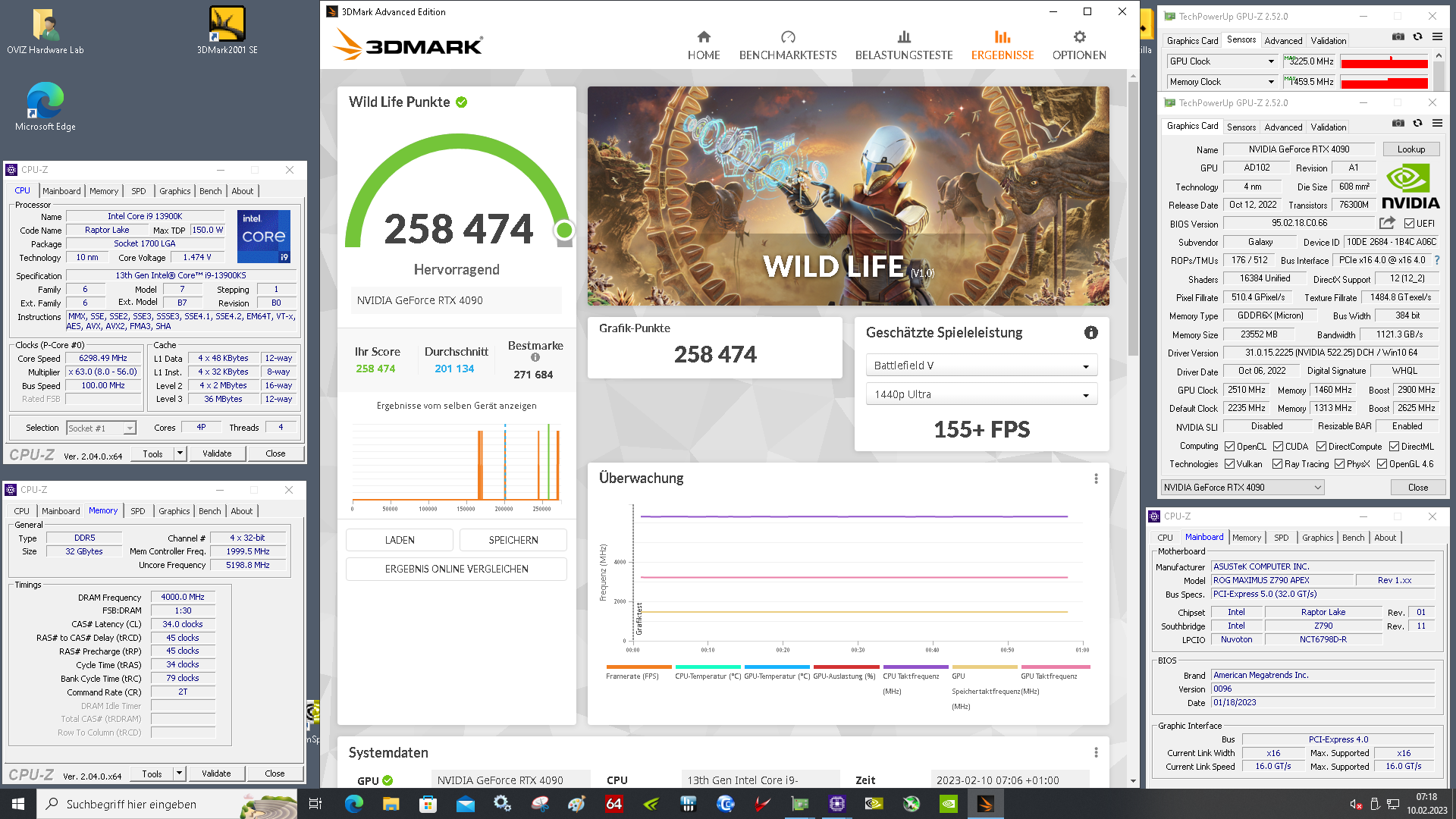Toggle the CUDA checkbox in GPU-Z
Viewport: 1456px width, 819px height.
click(1278, 447)
